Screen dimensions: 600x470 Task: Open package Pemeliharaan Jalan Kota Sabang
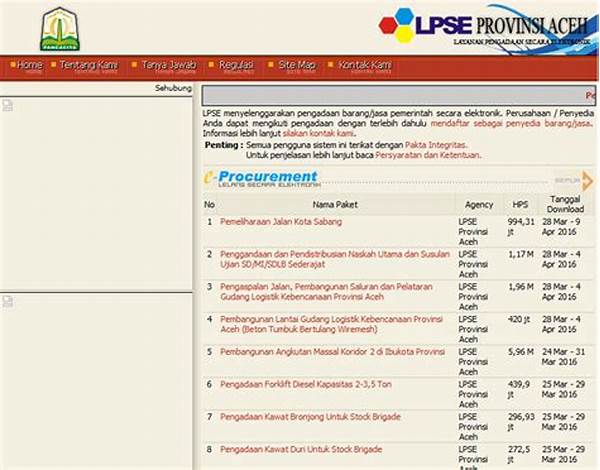[x=275, y=222]
